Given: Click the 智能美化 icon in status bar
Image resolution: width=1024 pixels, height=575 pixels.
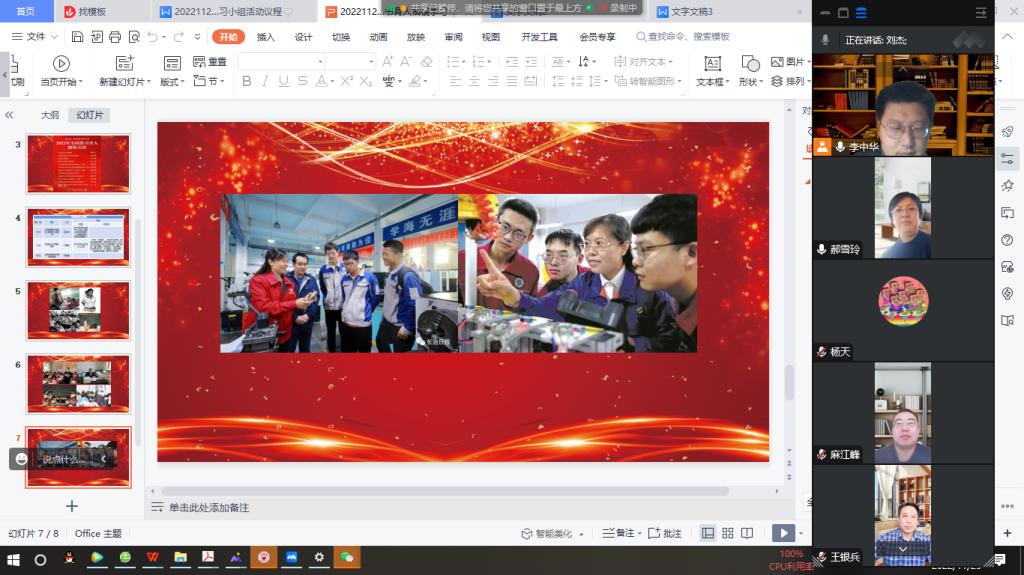Looking at the screenshot, I should coord(527,534).
